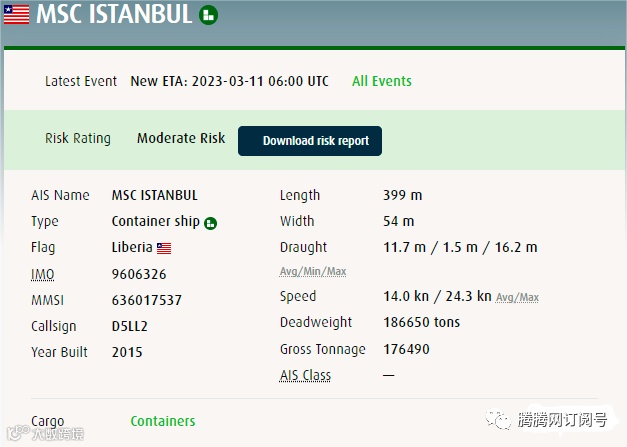Select the MSC ISTANBUL page title
Screen dimensions: 627x447
pos(114,14)
